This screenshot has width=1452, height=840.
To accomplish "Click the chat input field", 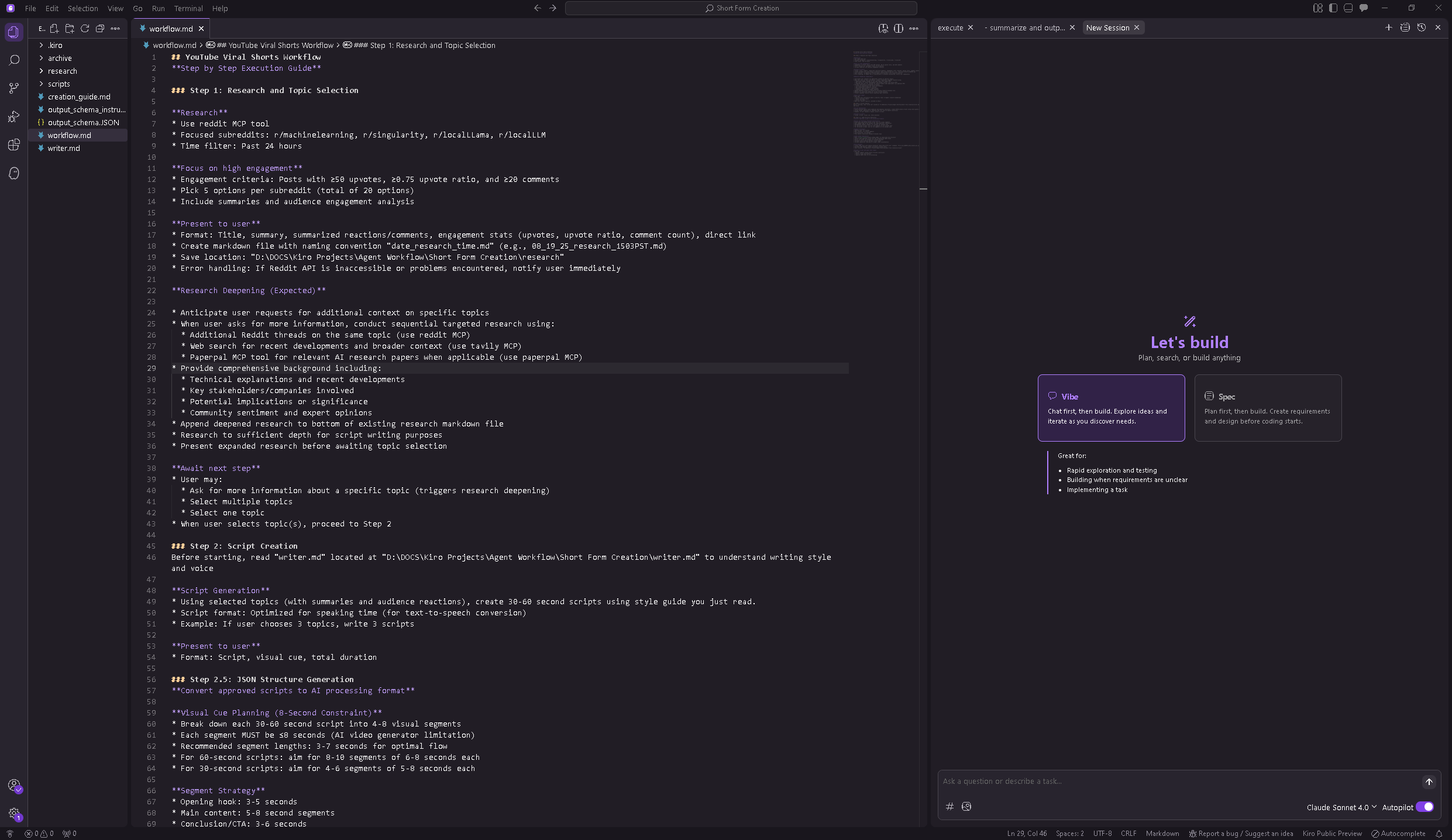I will pyautogui.click(x=1176, y=782).
